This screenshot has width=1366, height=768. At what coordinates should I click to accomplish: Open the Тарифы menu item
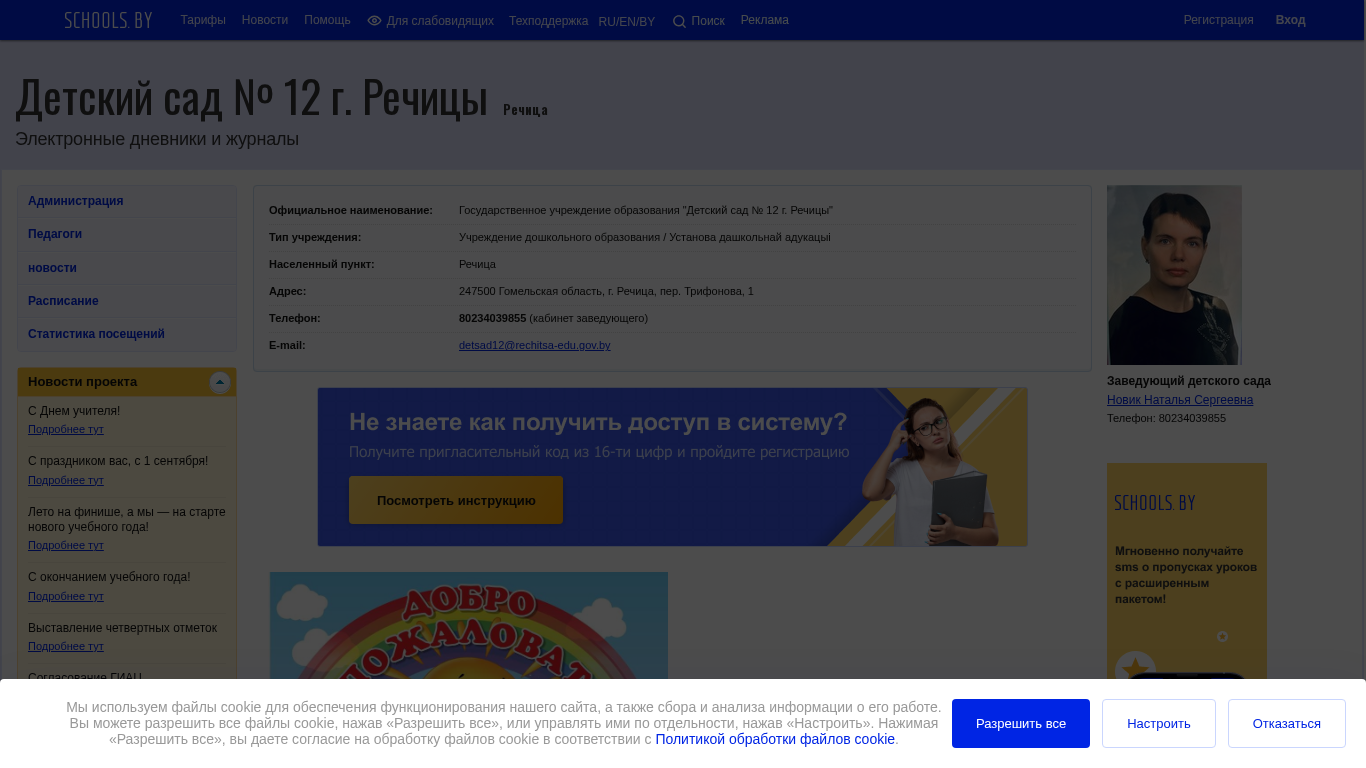click(203, 20)
